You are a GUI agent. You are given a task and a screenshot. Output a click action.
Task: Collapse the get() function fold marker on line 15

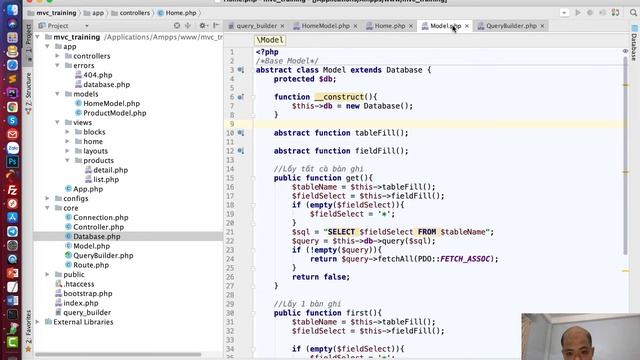(x=253, y=178)
